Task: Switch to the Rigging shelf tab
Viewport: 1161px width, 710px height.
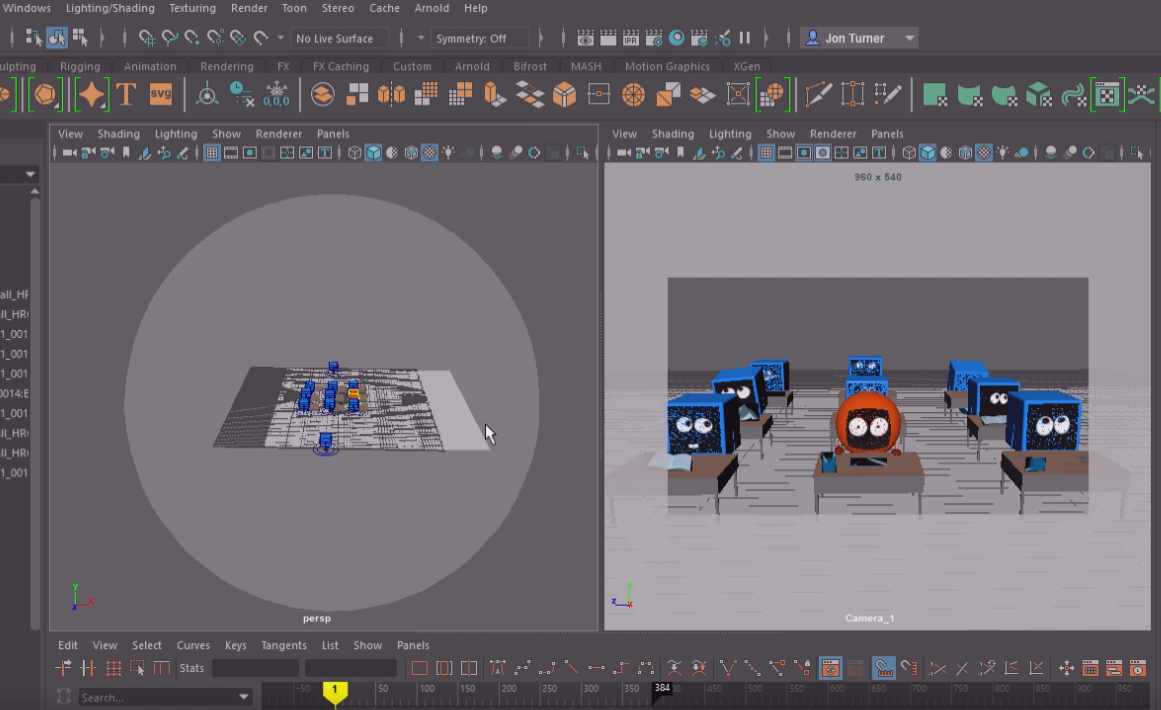Action: pos(80,66)
